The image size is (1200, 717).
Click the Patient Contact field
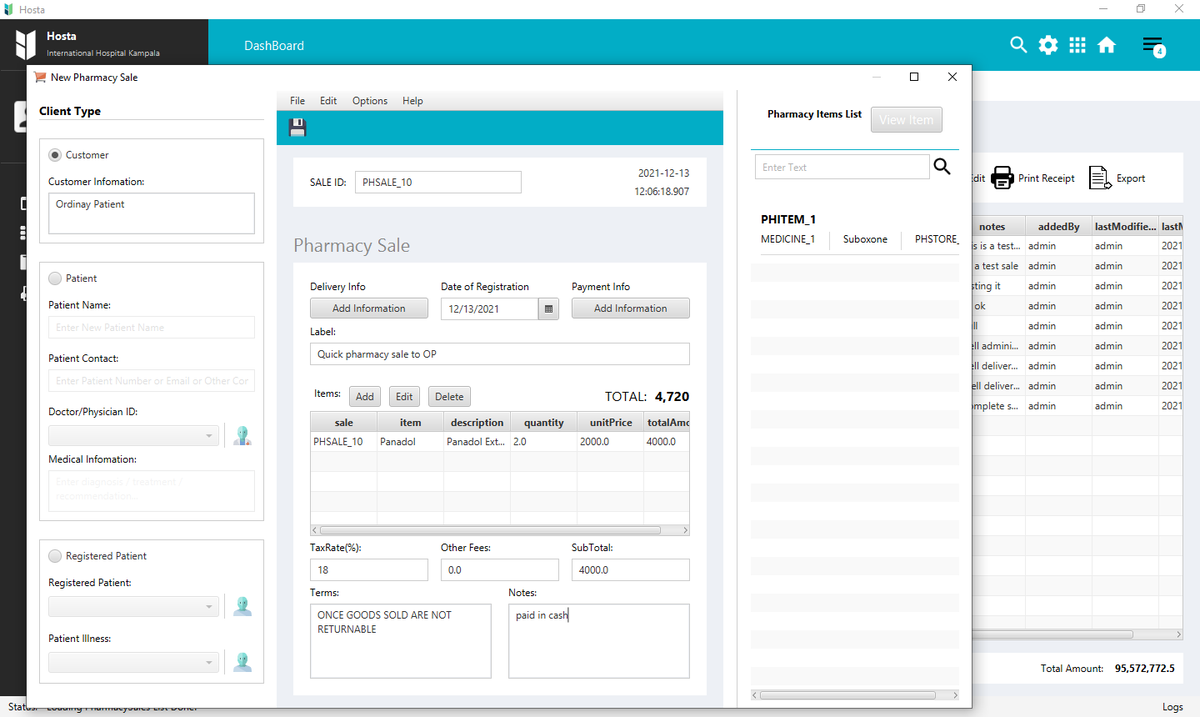tap(151, 381)
